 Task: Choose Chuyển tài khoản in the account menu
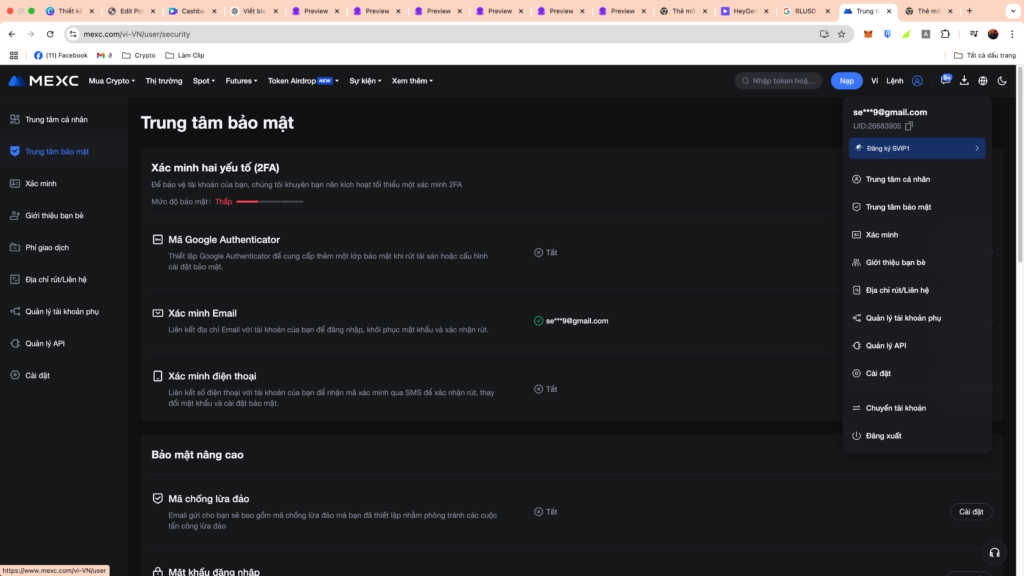[x=895, y=408]
